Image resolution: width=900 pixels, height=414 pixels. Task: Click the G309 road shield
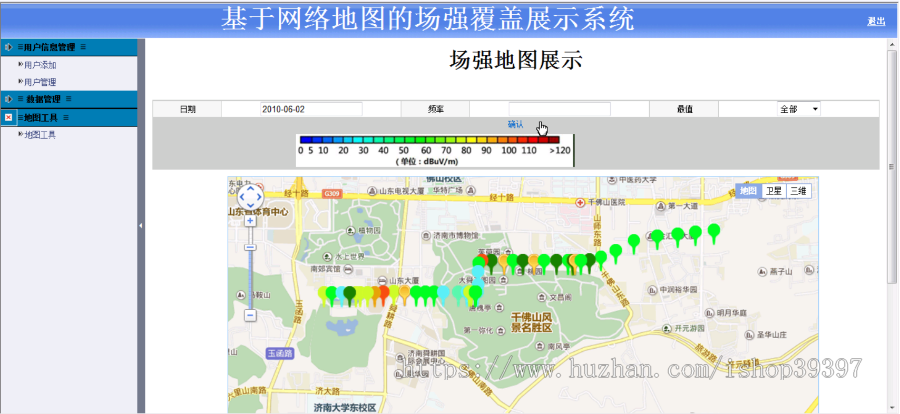[x=331, y=194]
